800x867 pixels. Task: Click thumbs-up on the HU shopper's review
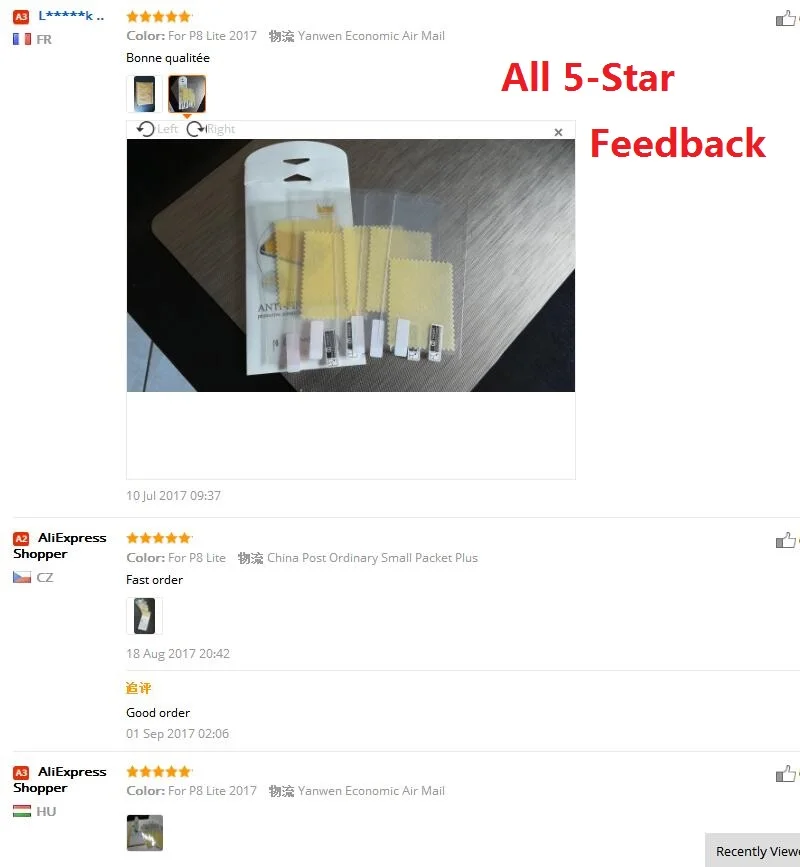[786, 774]
